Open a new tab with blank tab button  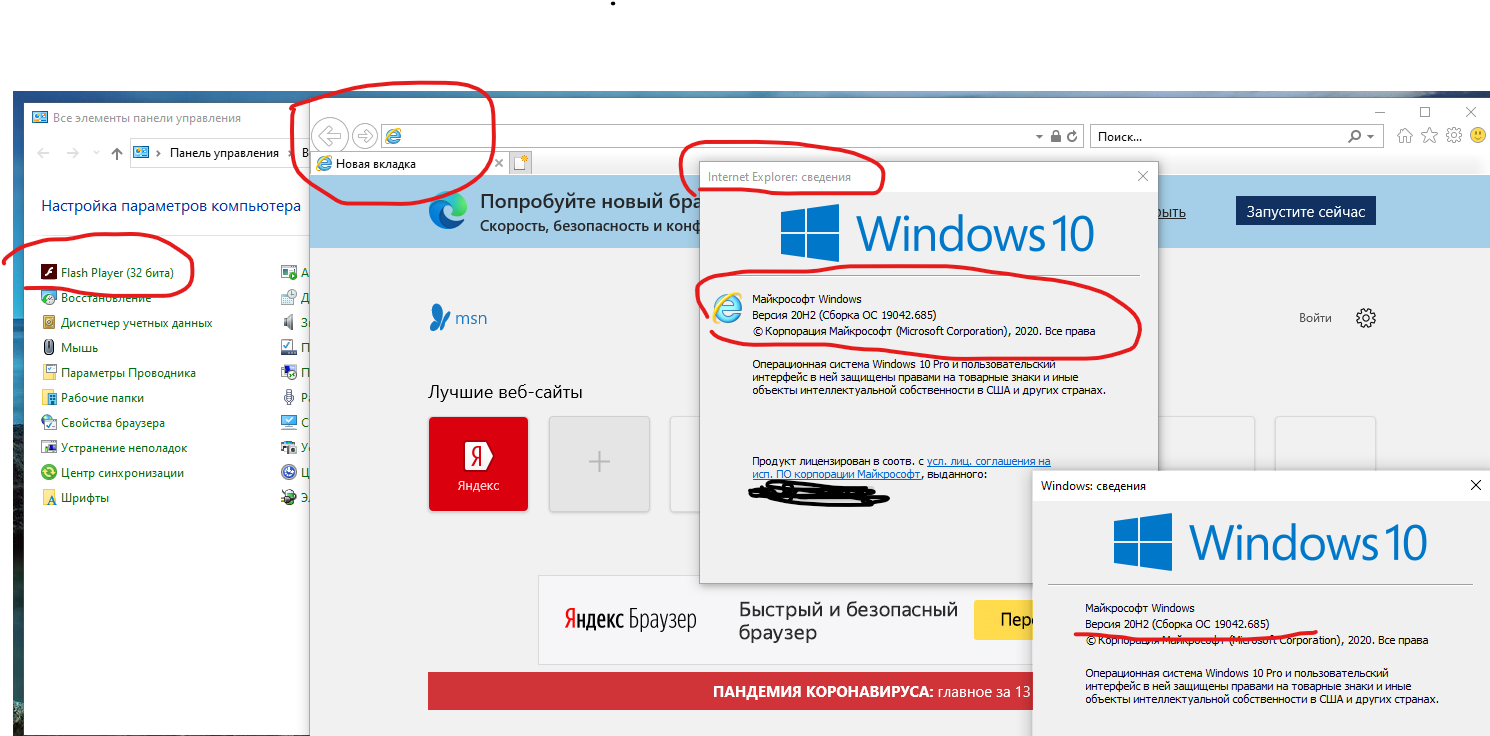pyautogui.click(x=520, y=163)
